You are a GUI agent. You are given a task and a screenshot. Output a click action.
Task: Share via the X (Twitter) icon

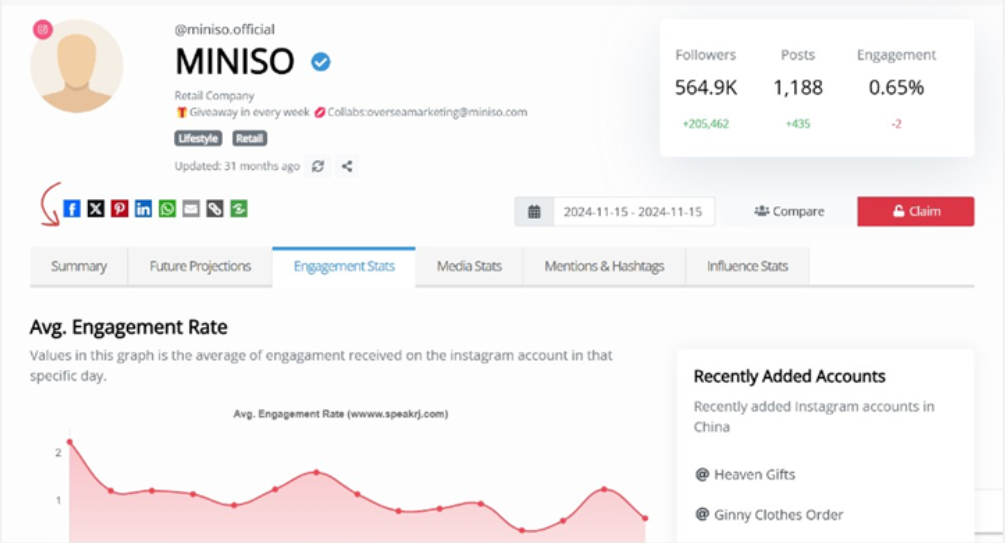tap(95, 209)
